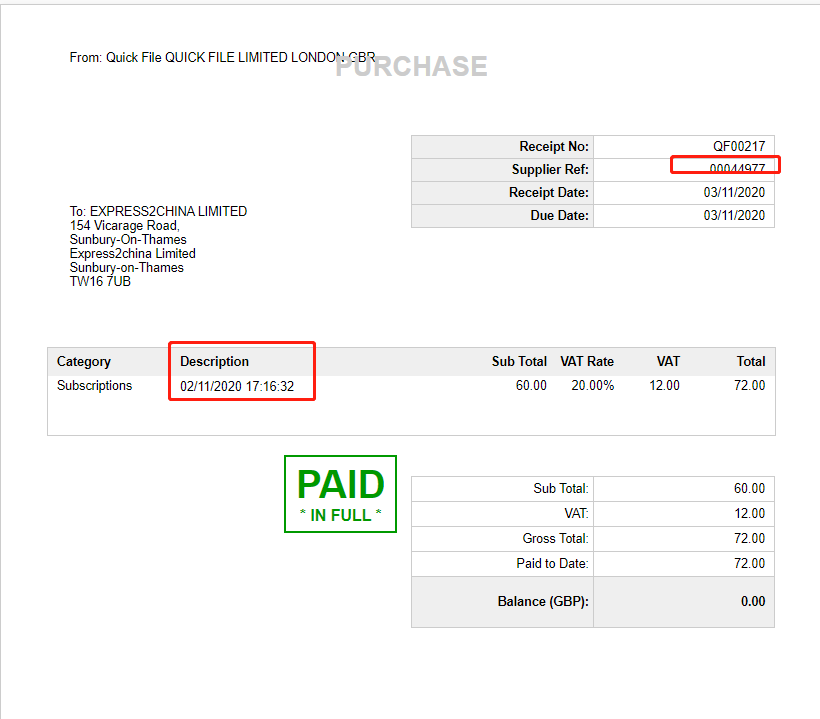Click the Description column header
The image size is (820, 719).
tap(214, 361)
